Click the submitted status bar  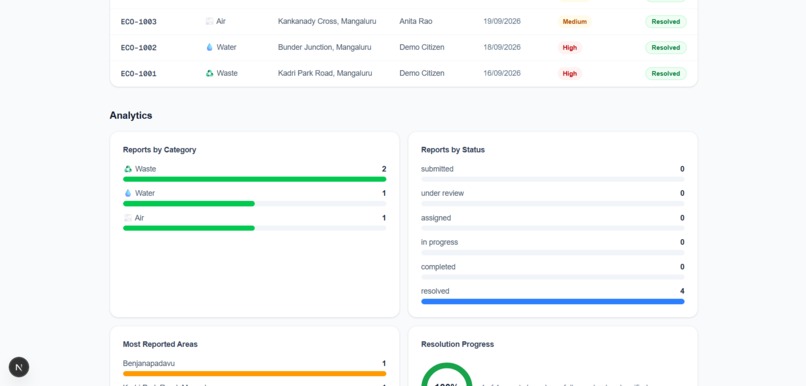[553, 179]
